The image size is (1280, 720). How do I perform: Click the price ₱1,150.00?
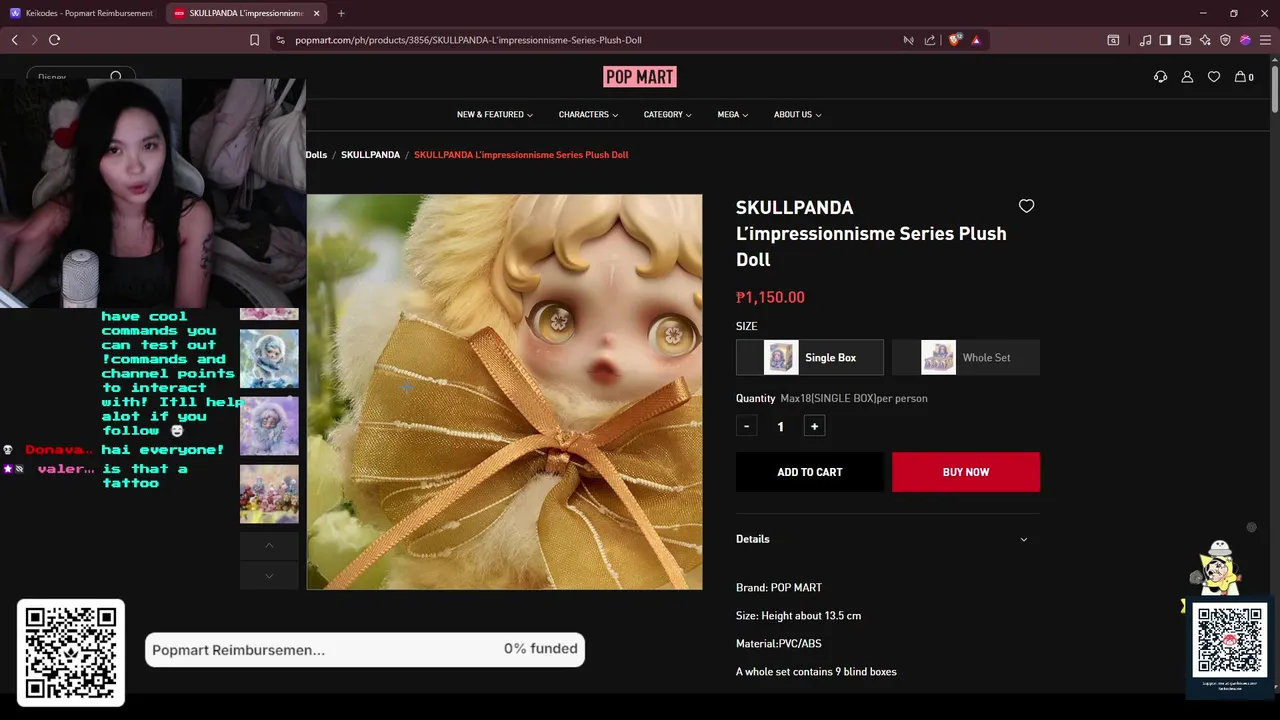pyautogui.click(x=770, y=297)
